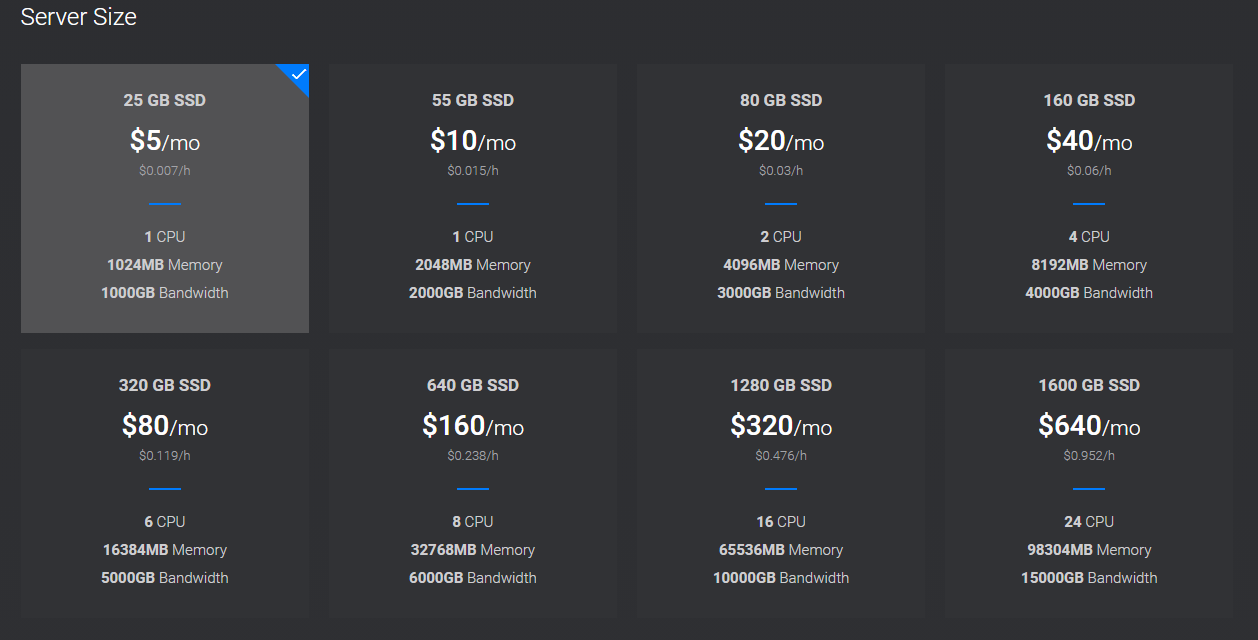Click the 1 CPU spec on the 25 GB plan

point(164,236)
